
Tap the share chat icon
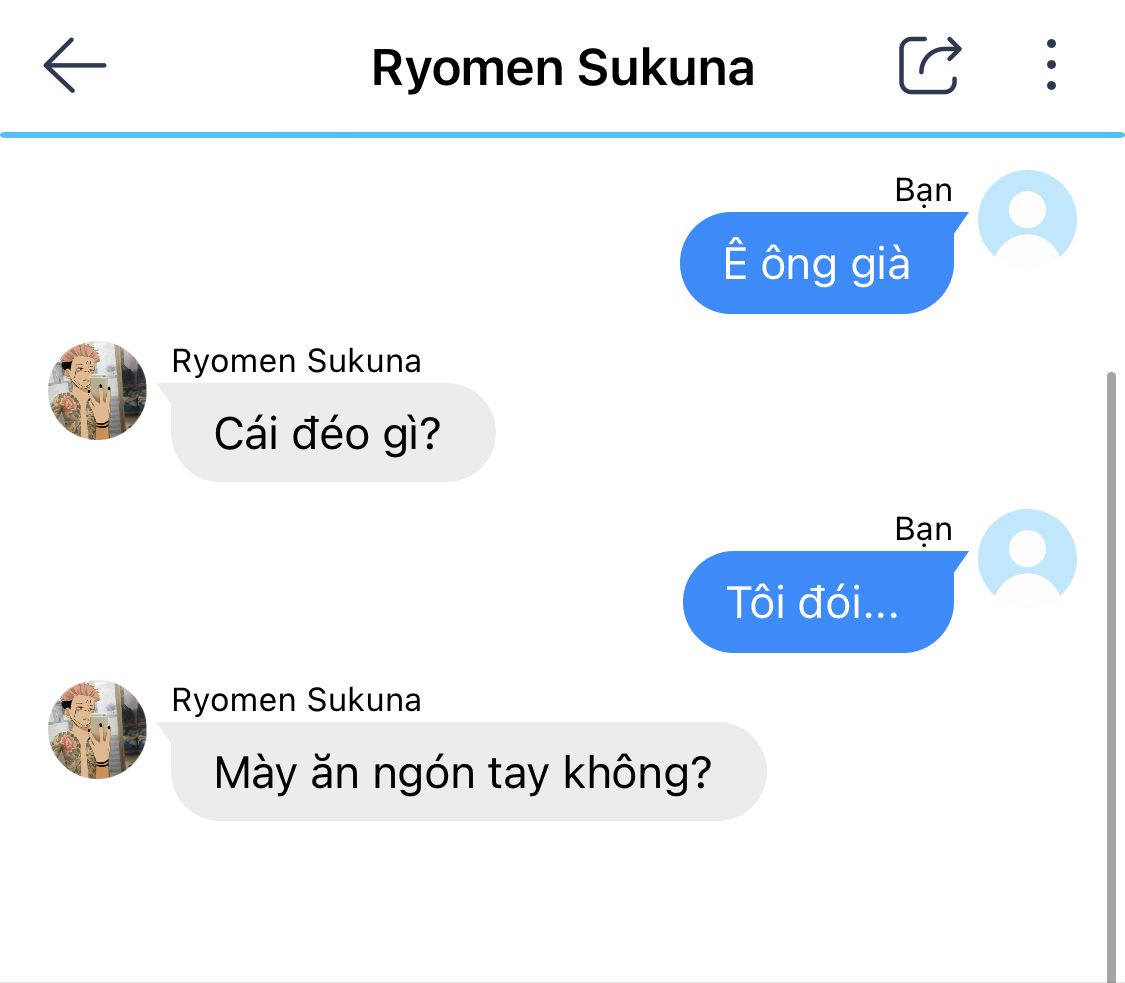930,65
